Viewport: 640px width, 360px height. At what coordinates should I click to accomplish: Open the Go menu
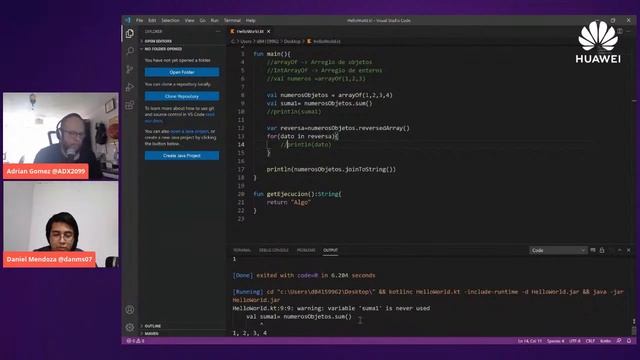click(202, 20)
